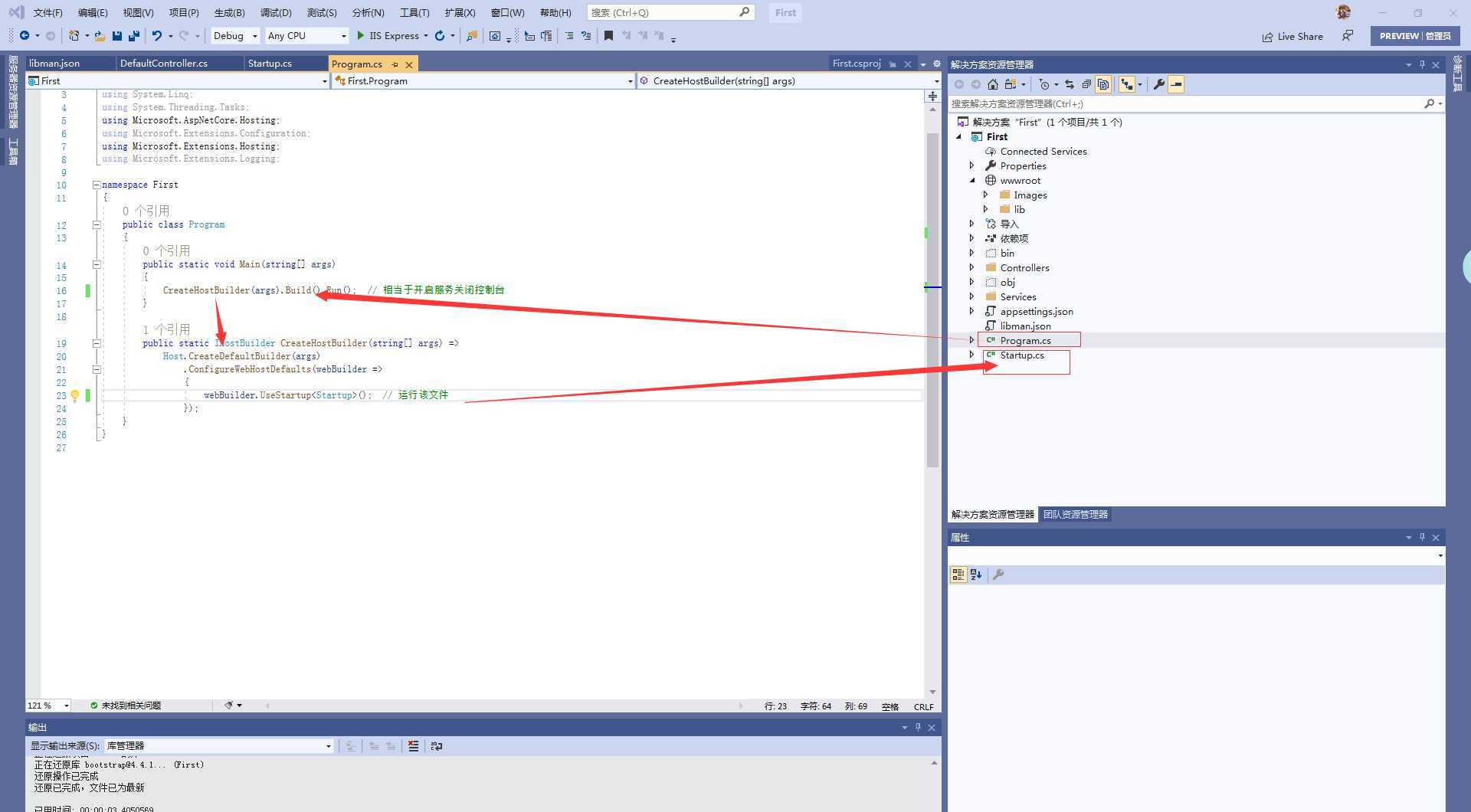Toggle word wrap in the Output panel
Screen dimensions: 1471x812
pyautogui.click(x=437, y=746)
